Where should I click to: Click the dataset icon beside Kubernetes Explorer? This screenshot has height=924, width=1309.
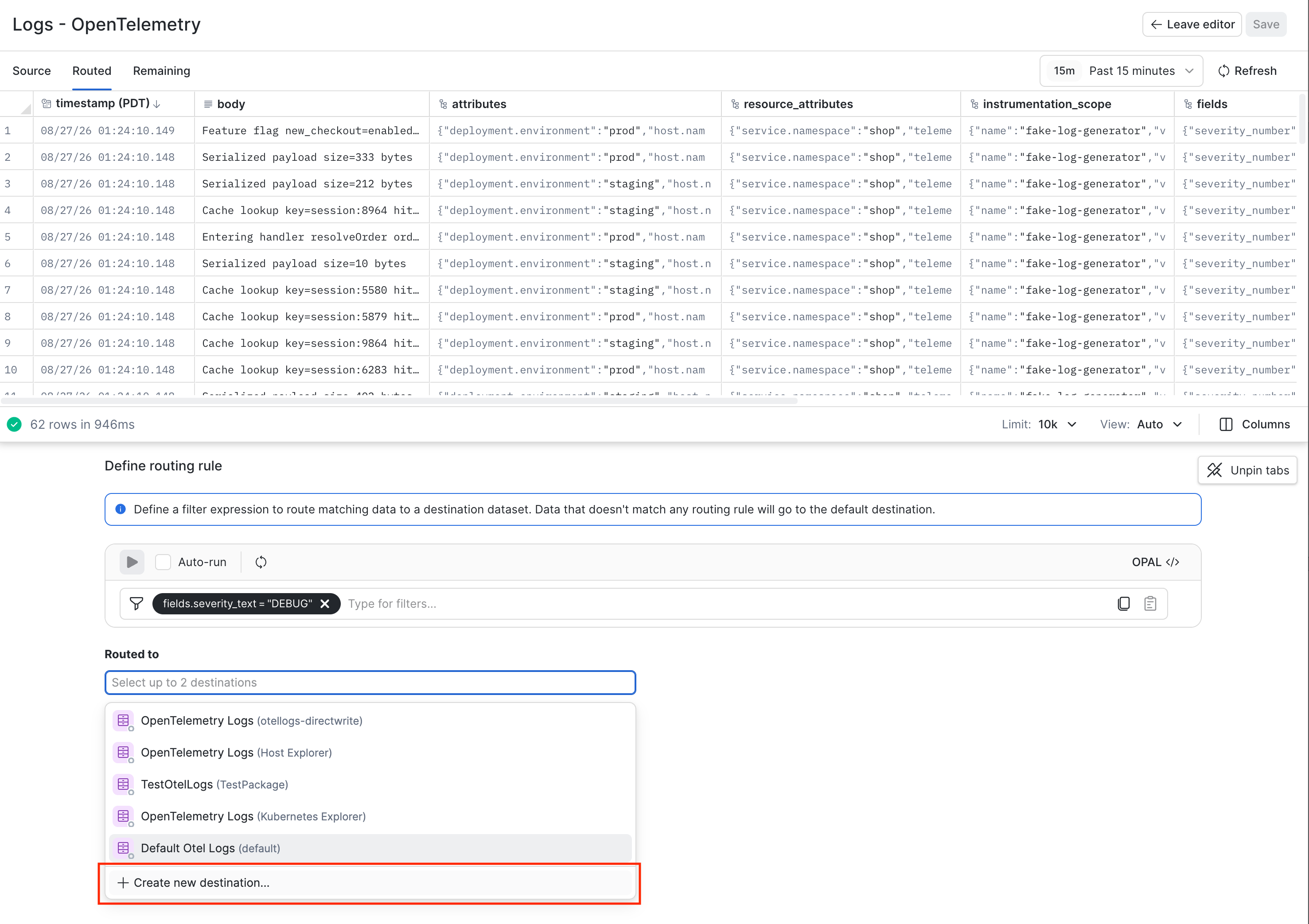(123, 816)
